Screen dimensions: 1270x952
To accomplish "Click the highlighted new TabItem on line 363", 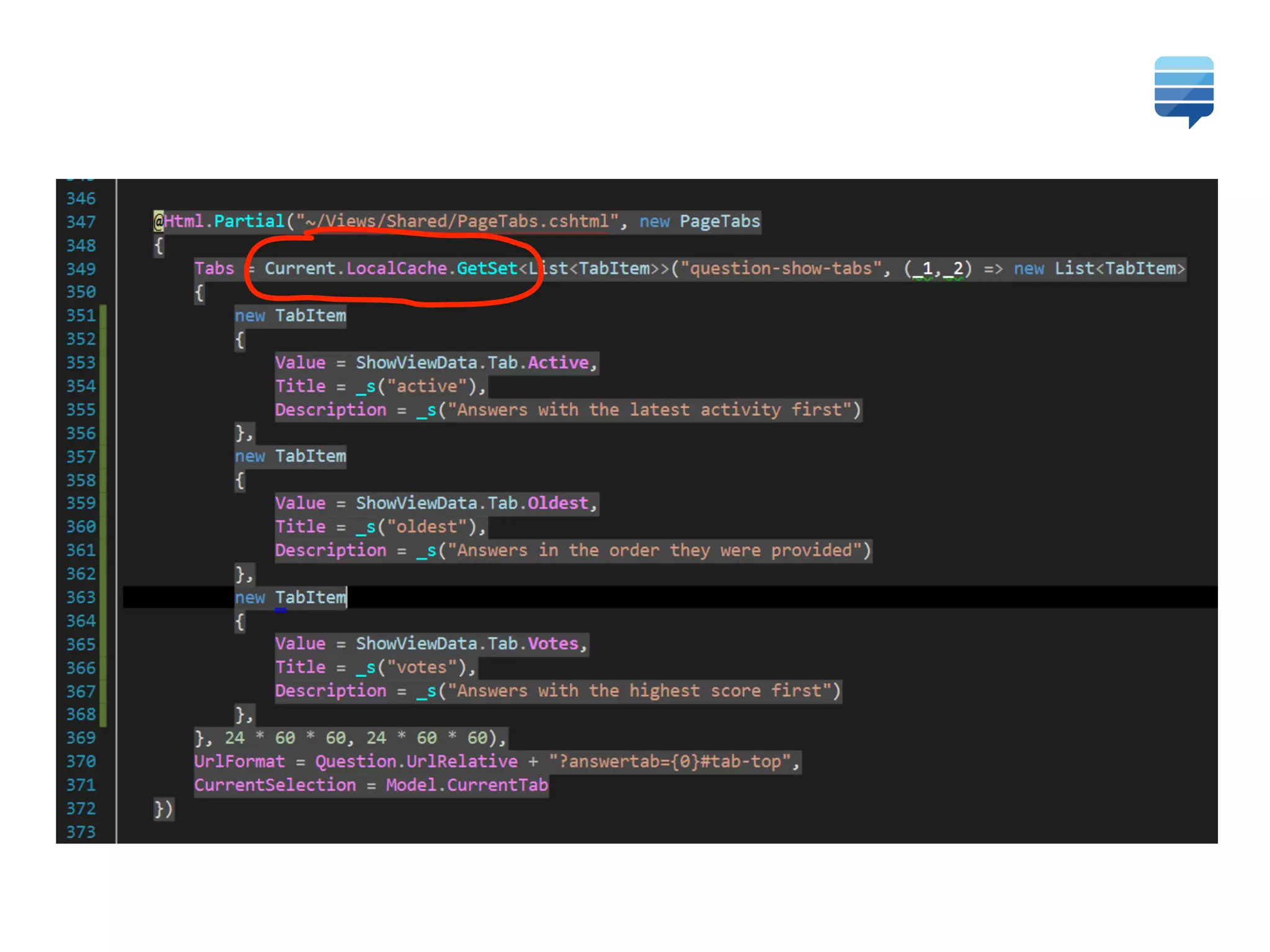I will coord(290,597).
